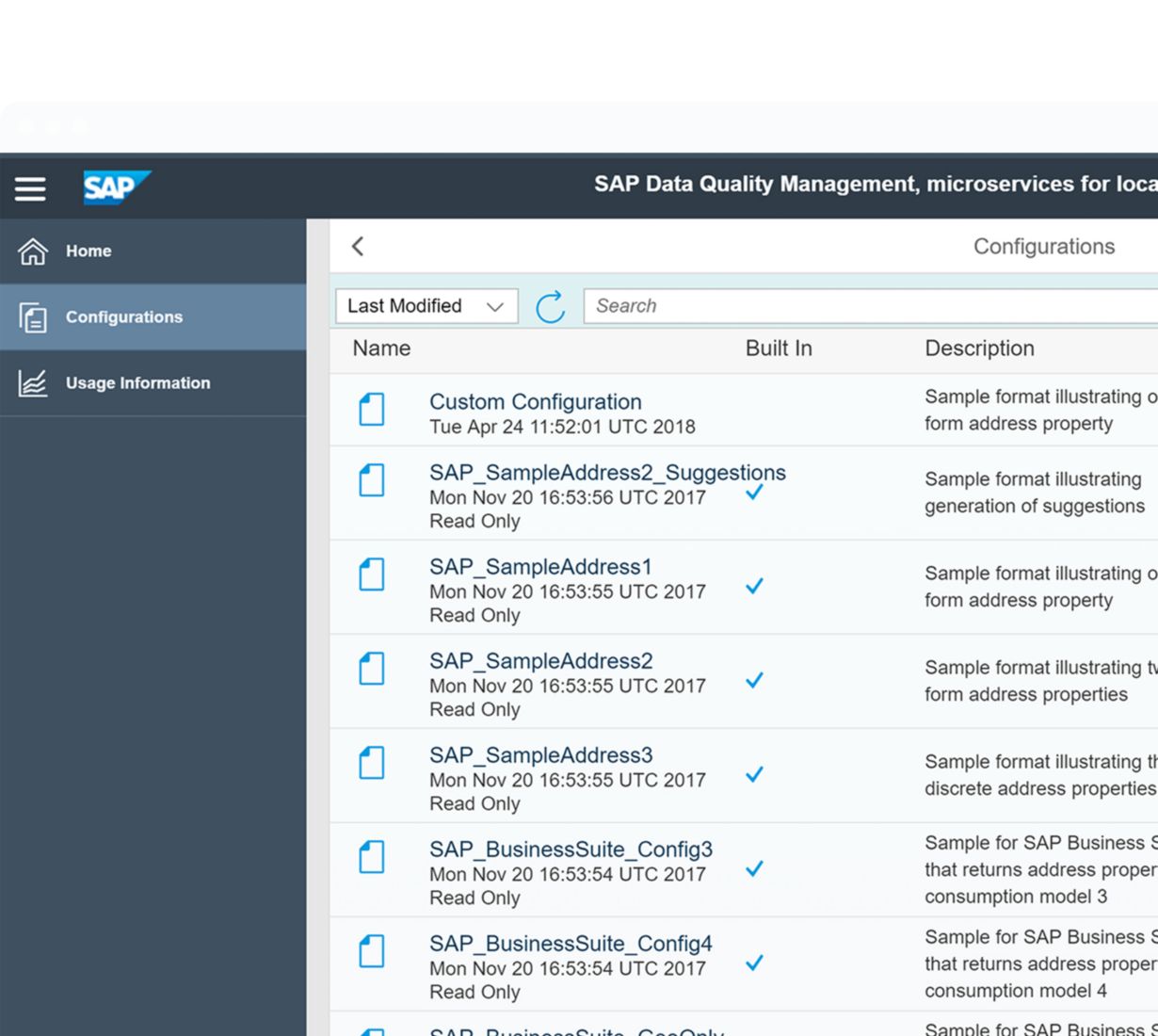
Task: Click 'consumption model 4' description text
Action: [x=1016, y=991]
